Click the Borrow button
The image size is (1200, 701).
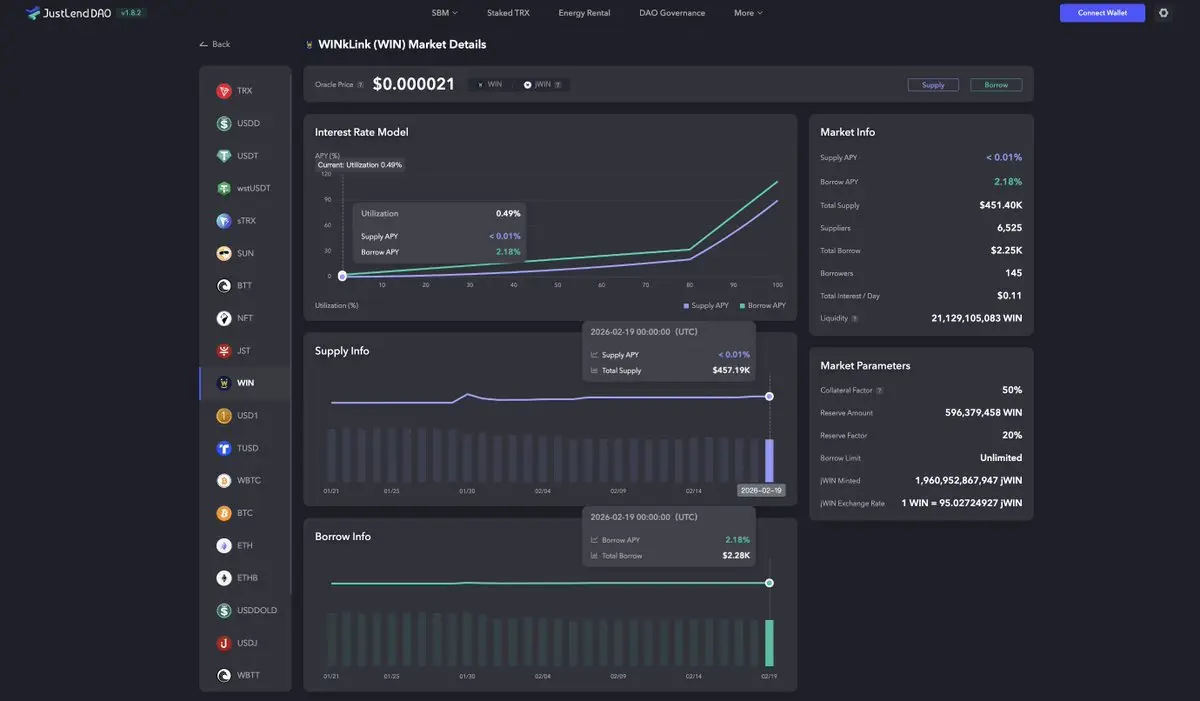pyautogui.click(x=996, y=85)
